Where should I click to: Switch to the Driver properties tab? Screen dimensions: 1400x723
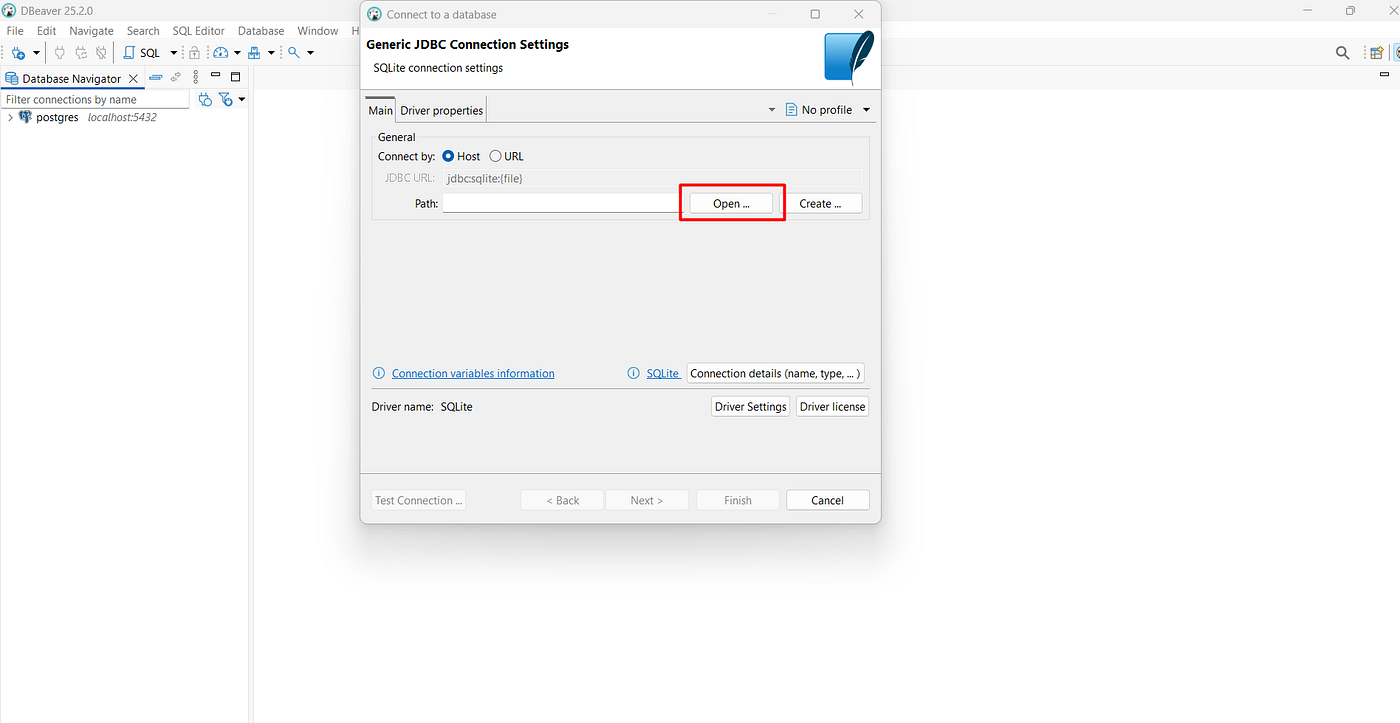tap(442, 110)
